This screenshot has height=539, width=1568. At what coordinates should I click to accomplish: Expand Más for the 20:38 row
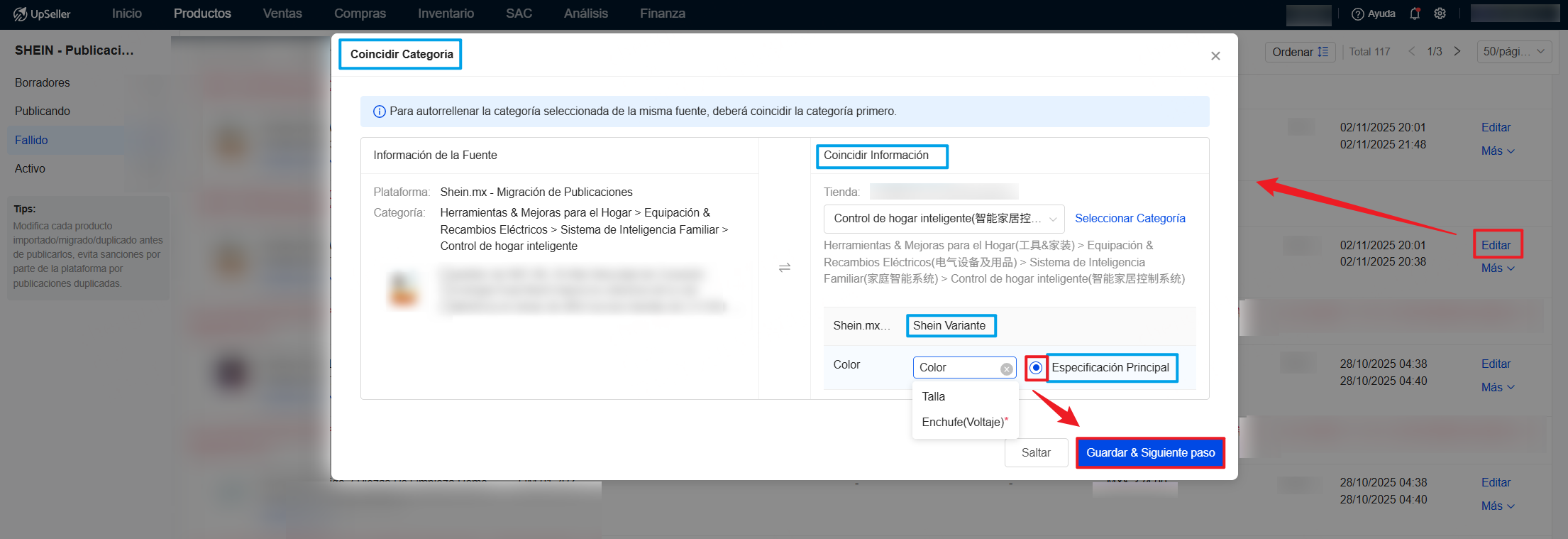[x=1498, y=268]
